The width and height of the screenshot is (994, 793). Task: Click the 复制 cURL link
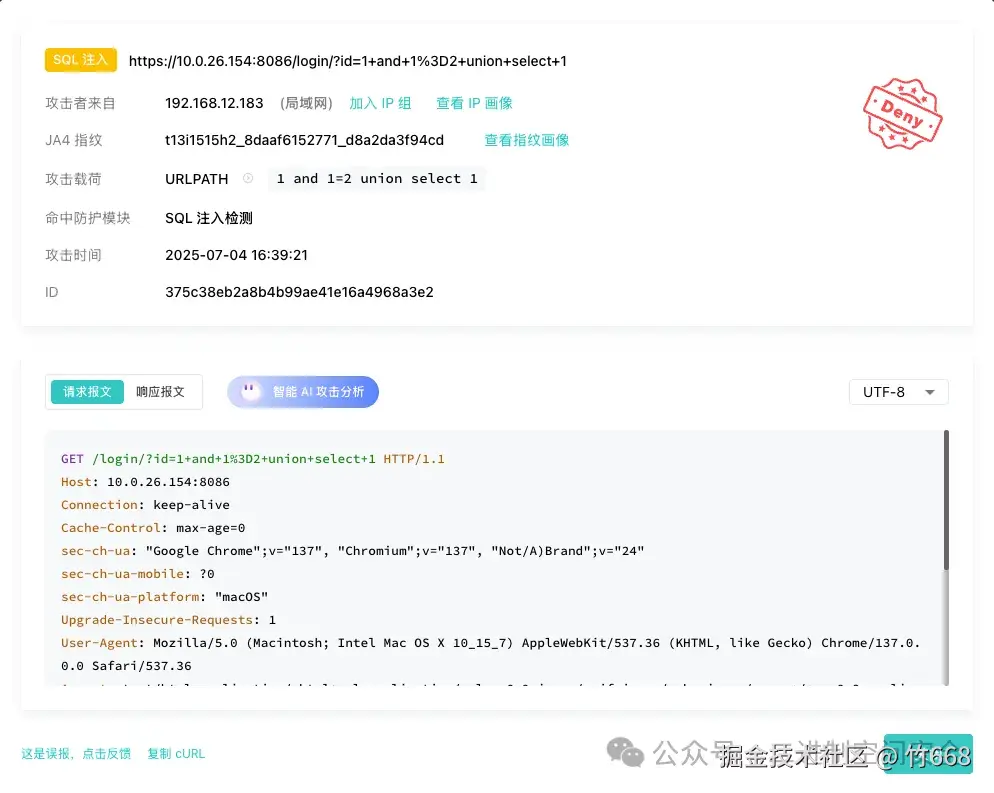pyautogui.click(x=176, y=754)
